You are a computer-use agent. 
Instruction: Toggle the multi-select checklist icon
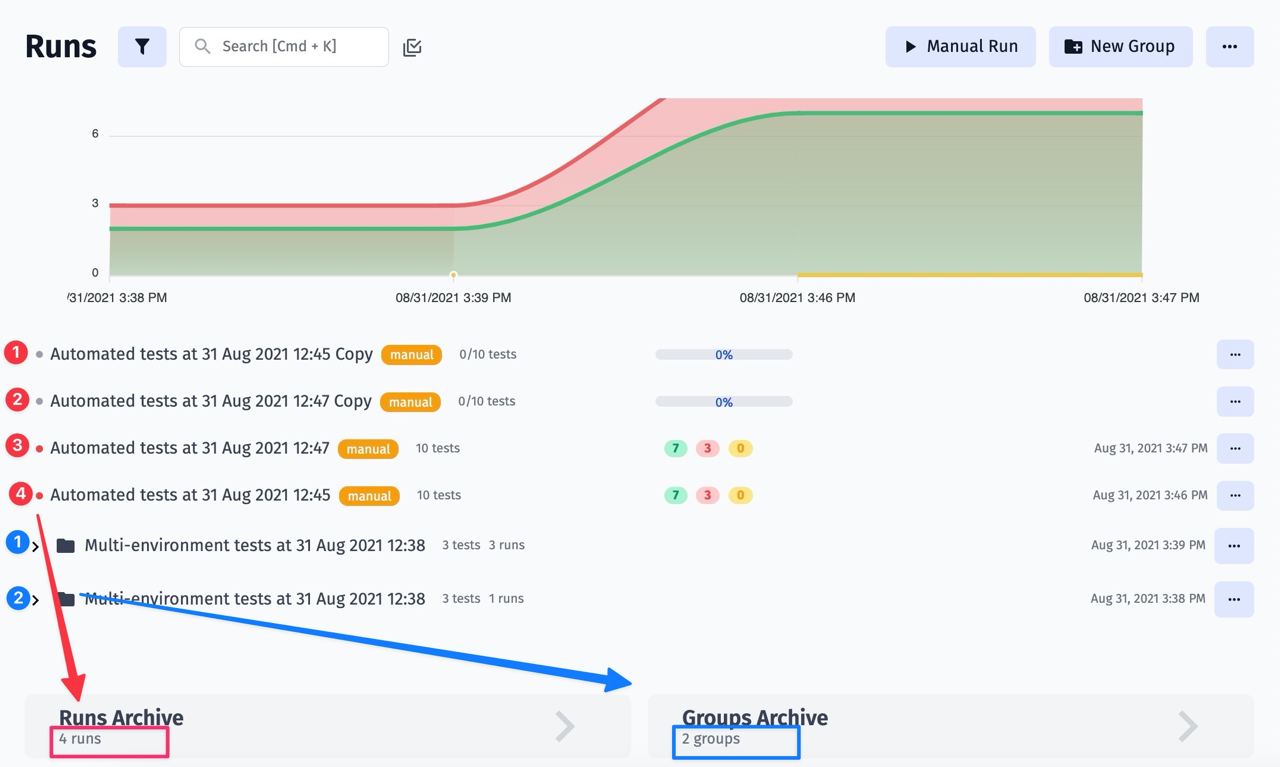pos(412,47)
